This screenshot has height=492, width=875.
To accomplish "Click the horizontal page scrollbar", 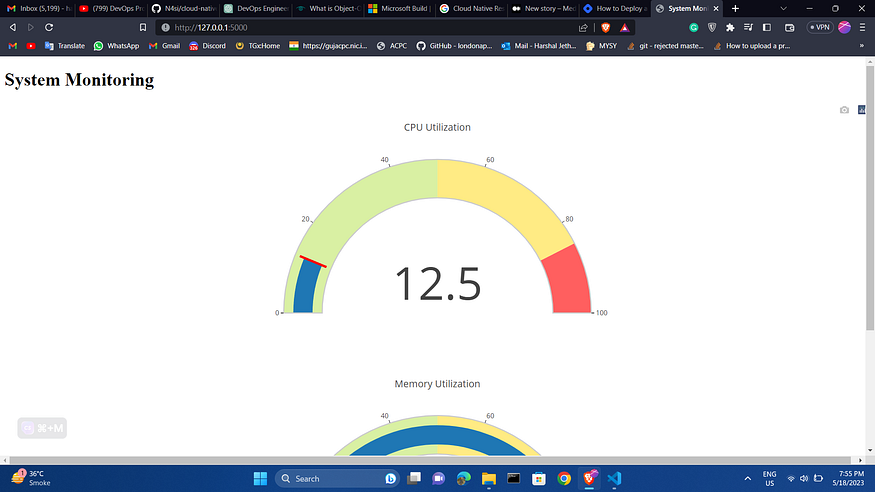I will coord(430,460).
